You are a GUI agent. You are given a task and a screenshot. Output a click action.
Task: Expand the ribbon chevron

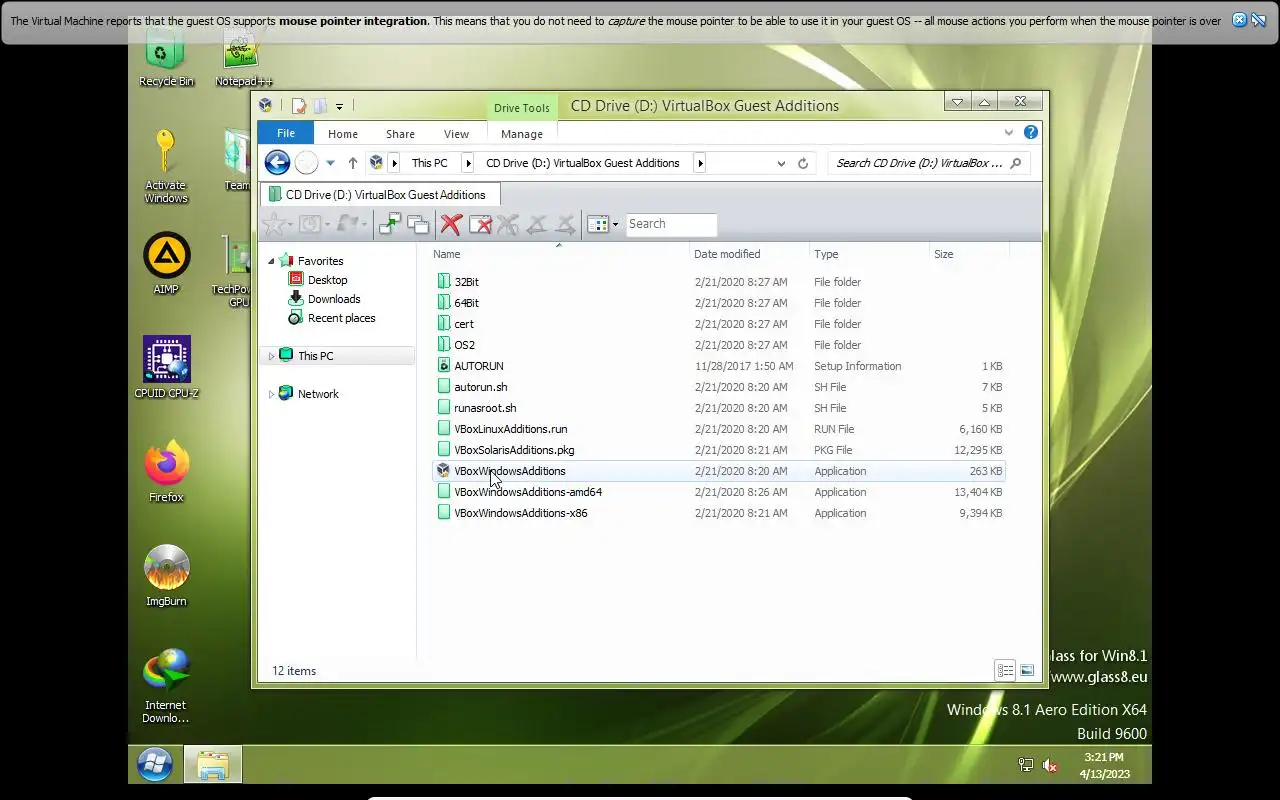click(x=1008, y=132)
